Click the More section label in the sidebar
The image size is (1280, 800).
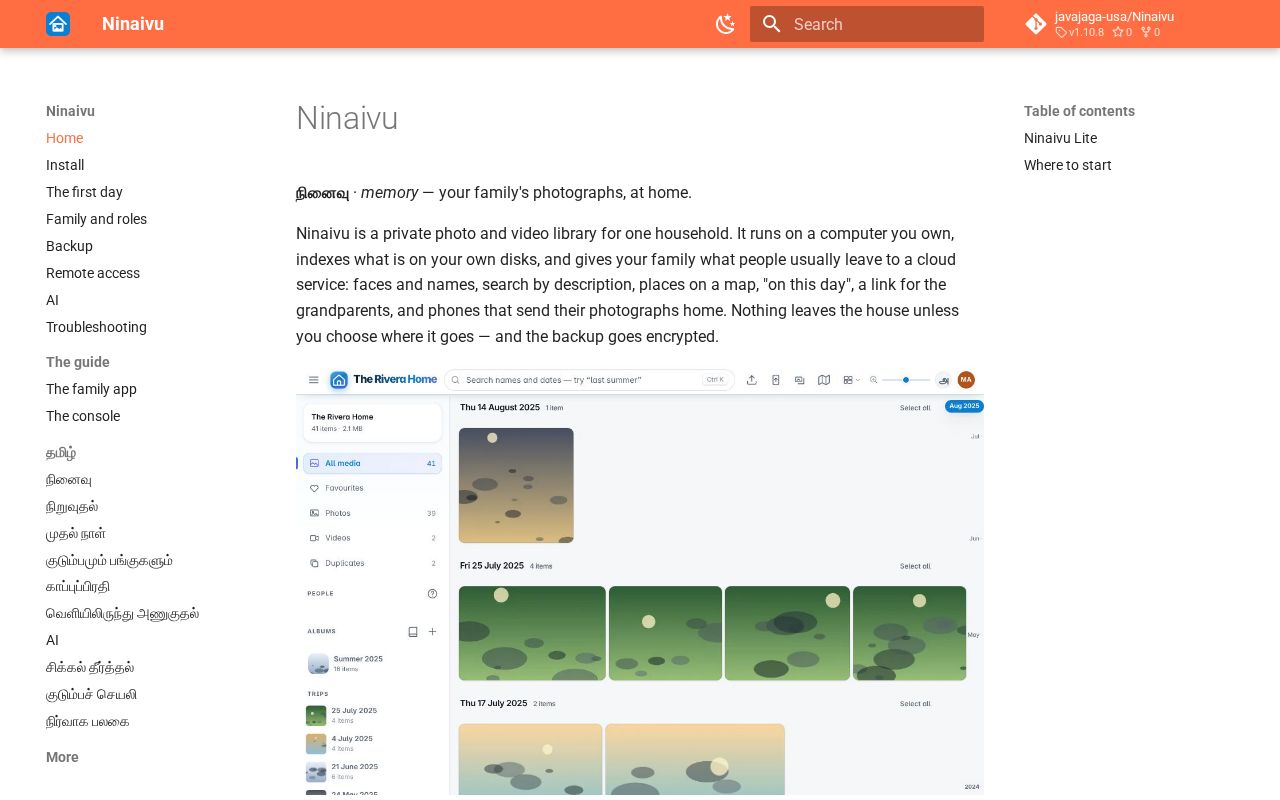click(x=62, y=757)
